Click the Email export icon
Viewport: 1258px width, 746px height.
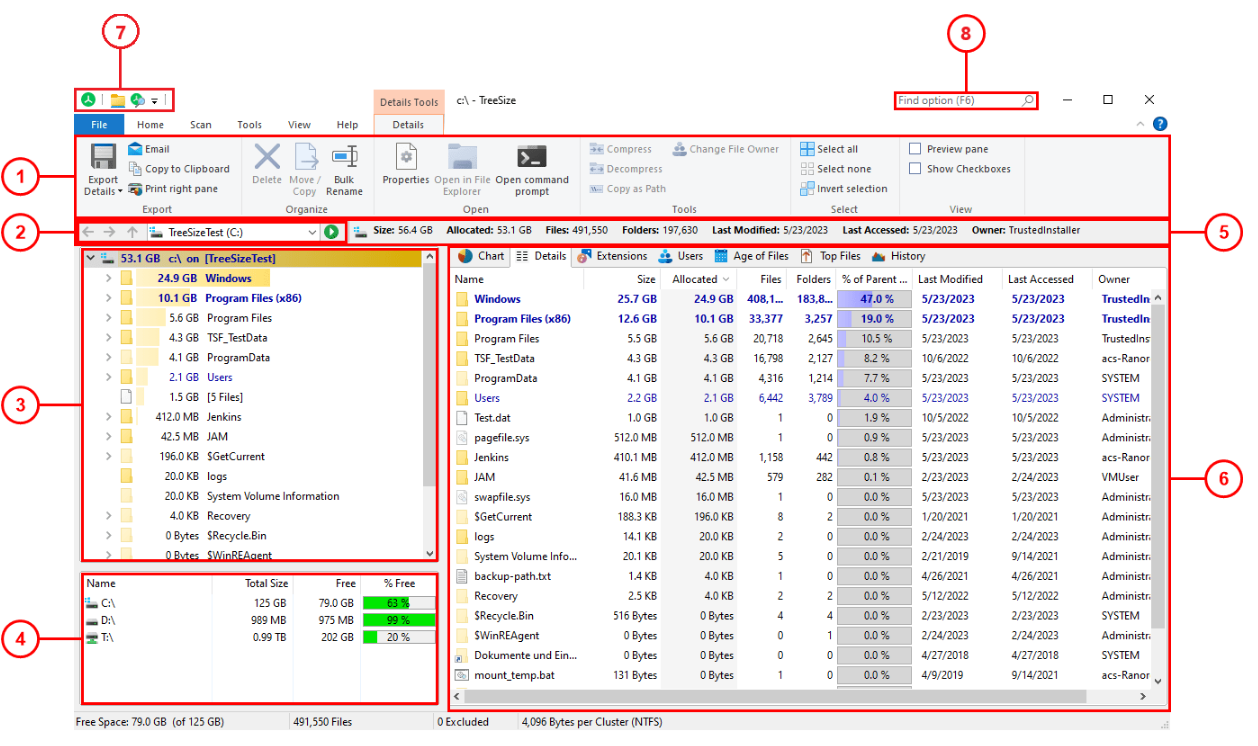(136, 149)
